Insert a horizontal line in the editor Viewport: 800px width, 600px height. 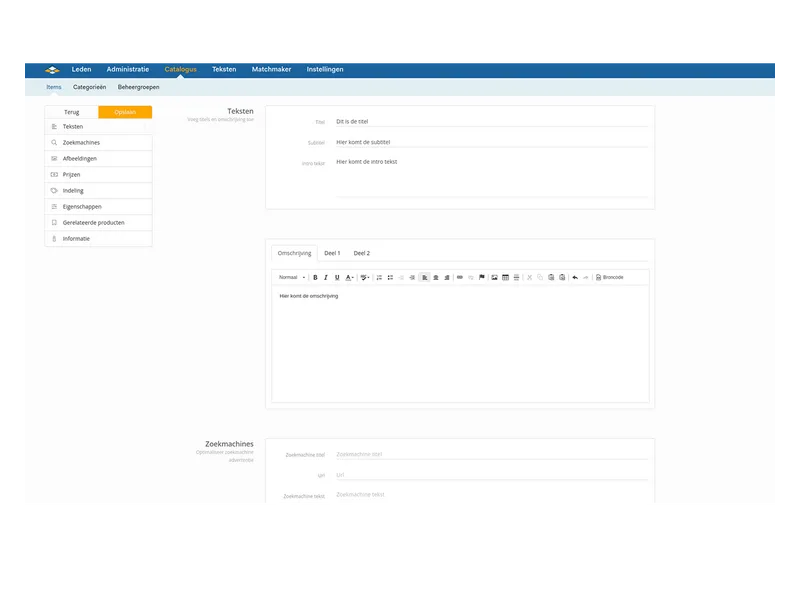click(516, 278)
